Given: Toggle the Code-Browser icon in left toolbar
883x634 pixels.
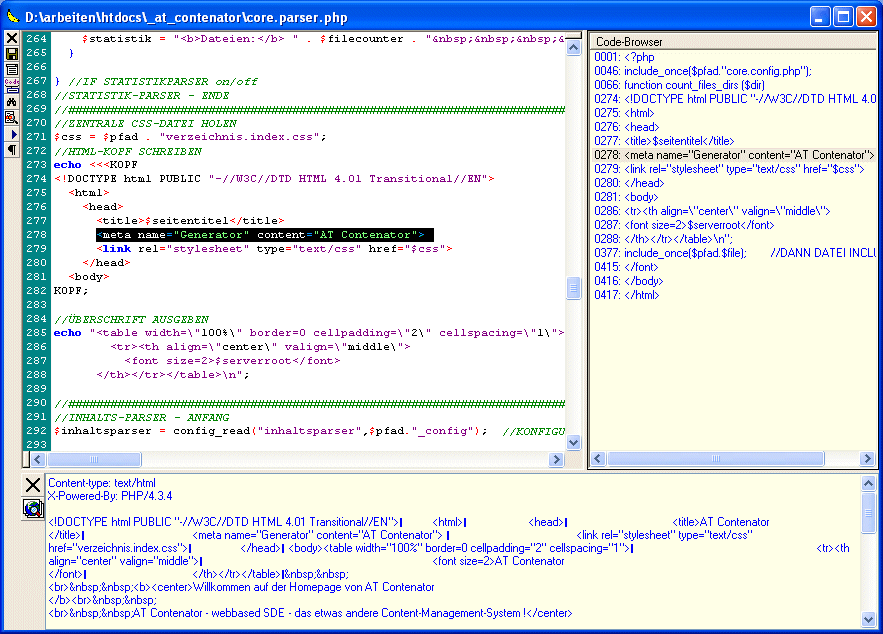Looking at the screenshot, I should click(x=12, y=86).
